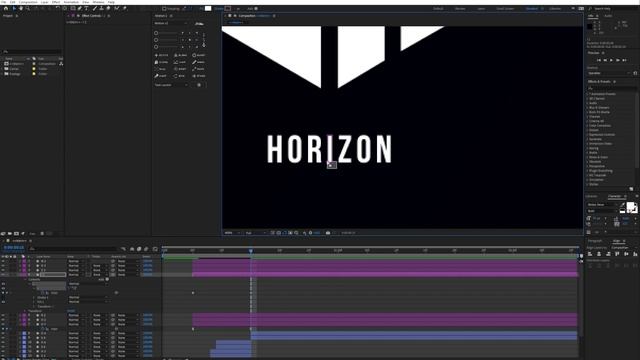Select the Rectangle shape tool
The image size is (640, 360).
[73, 8]
